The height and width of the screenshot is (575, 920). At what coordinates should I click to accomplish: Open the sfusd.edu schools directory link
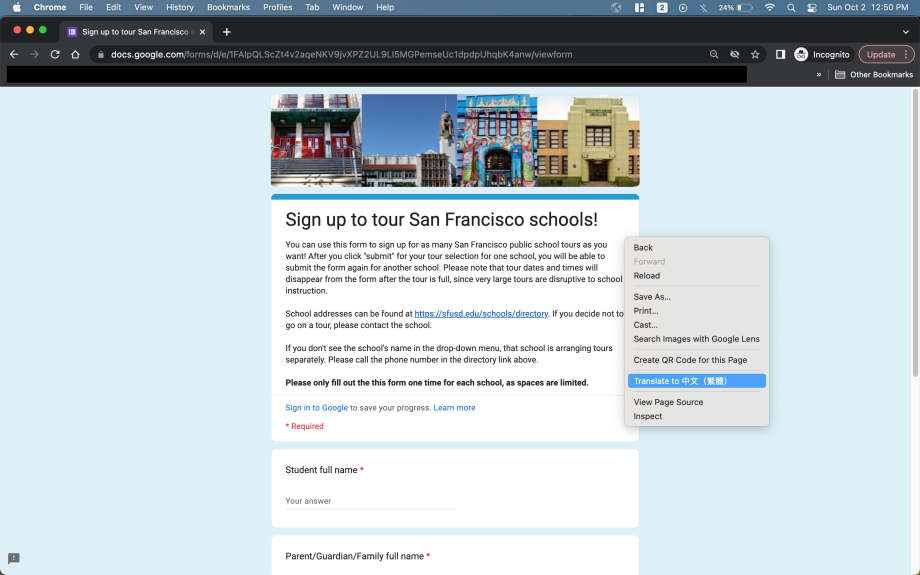[481, 314]
